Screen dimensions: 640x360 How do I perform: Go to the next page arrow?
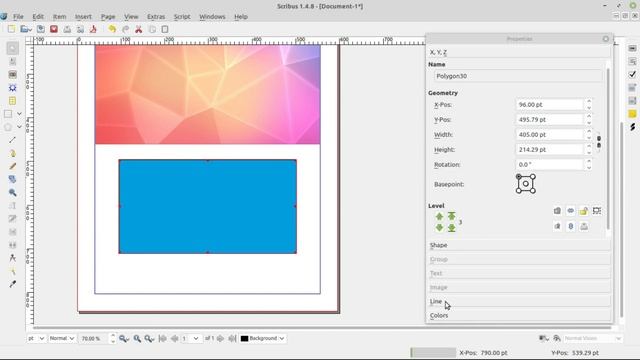click(220, 338)
